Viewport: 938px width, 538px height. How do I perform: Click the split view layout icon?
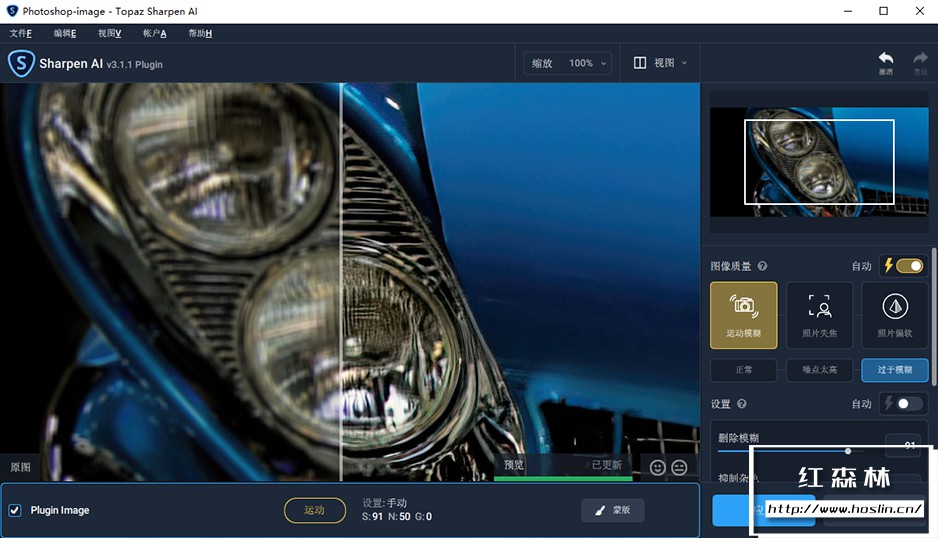pos(639,63)
